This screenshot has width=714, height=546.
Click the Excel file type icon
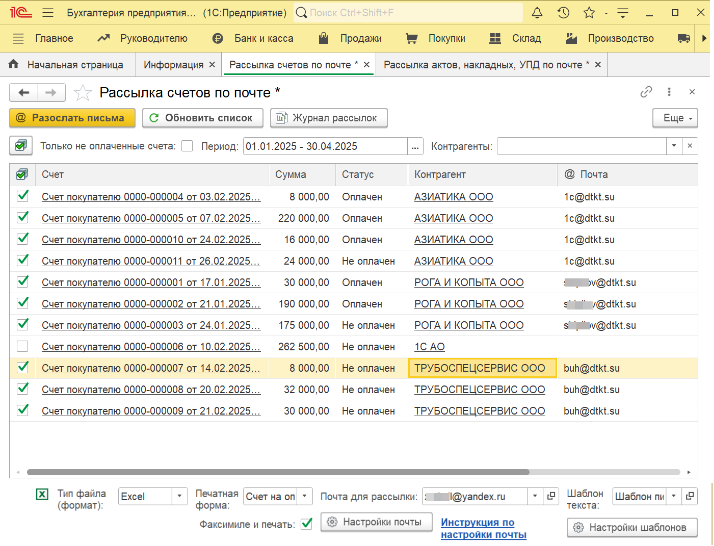[x=42, y=494]
